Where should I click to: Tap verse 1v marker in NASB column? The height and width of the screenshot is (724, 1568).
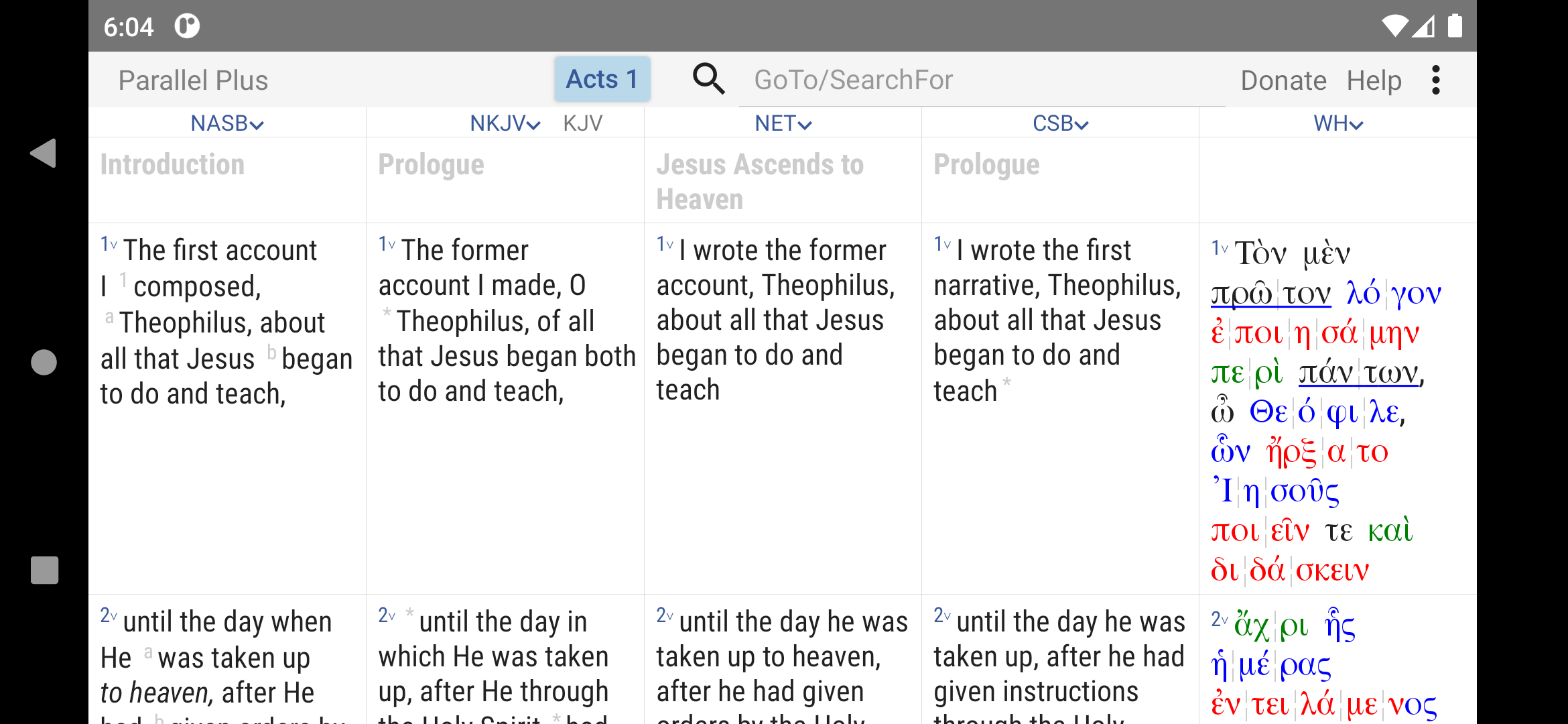[109, 243]
